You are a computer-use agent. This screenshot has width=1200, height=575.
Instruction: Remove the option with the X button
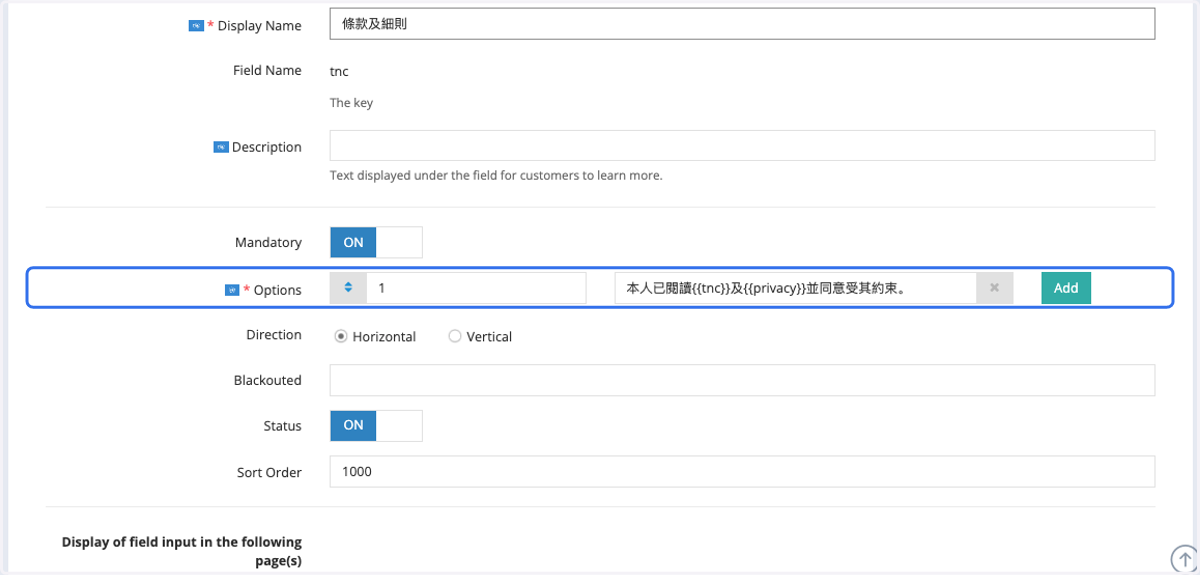(x=994, y=288)
